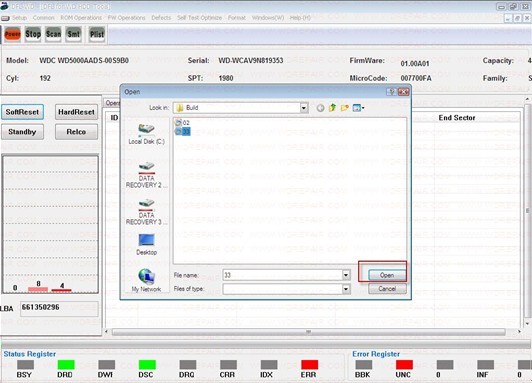Click the red UNC error indicator
This screenshot has height=383, width=532.
[404, 365]
